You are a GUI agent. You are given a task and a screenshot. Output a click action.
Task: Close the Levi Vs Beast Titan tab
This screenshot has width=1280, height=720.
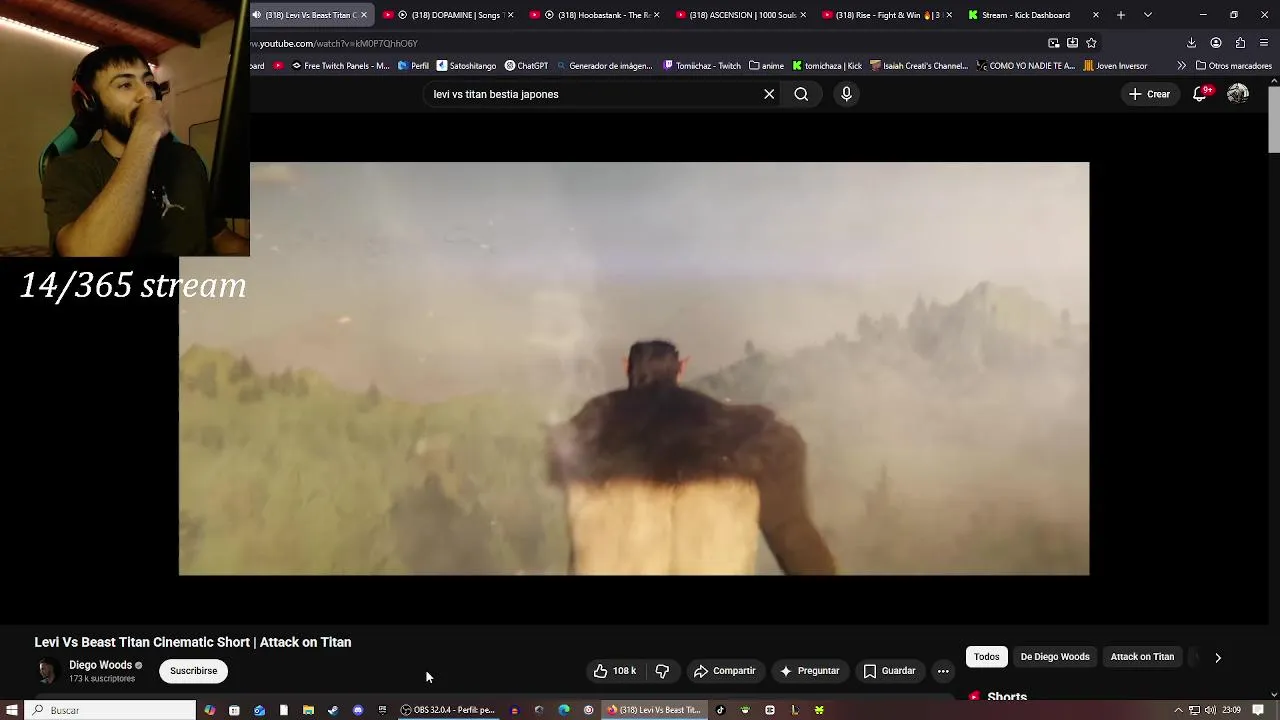point(364,15)
